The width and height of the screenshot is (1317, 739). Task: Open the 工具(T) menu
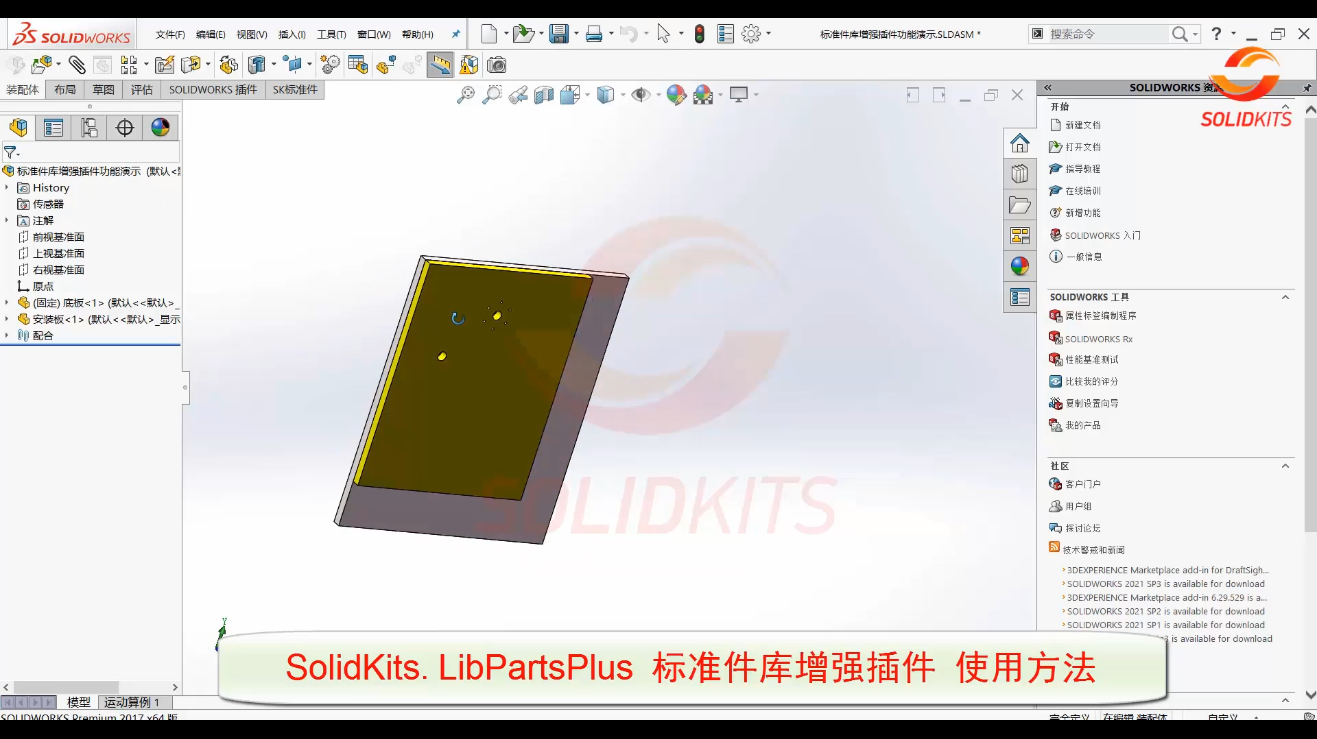tap(331, 34)
